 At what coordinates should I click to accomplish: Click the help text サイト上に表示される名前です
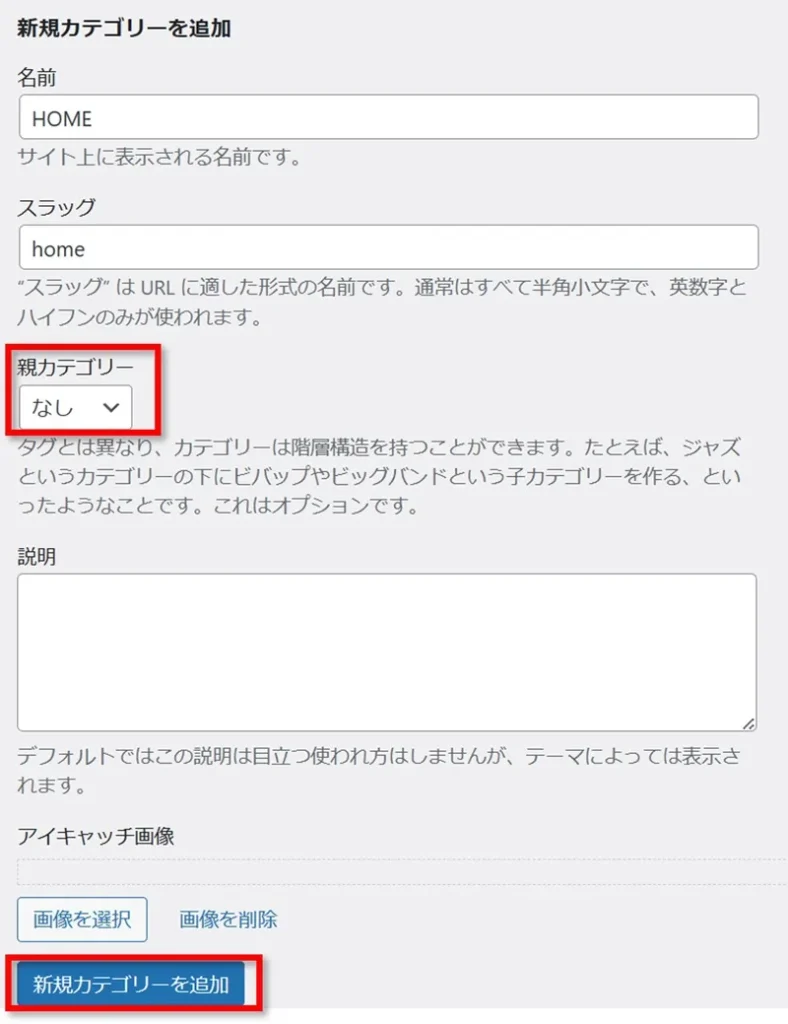(159, 157)
